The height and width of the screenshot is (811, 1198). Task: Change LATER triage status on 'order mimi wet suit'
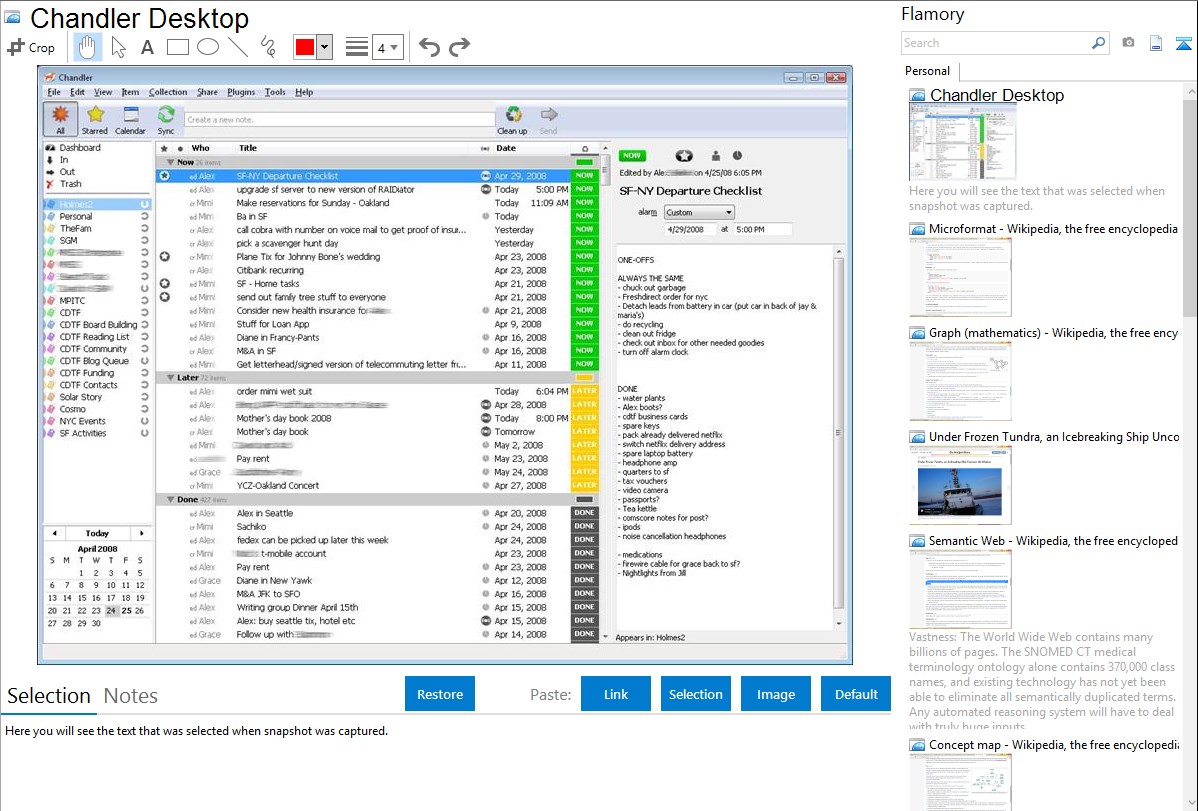coord(584,391)
